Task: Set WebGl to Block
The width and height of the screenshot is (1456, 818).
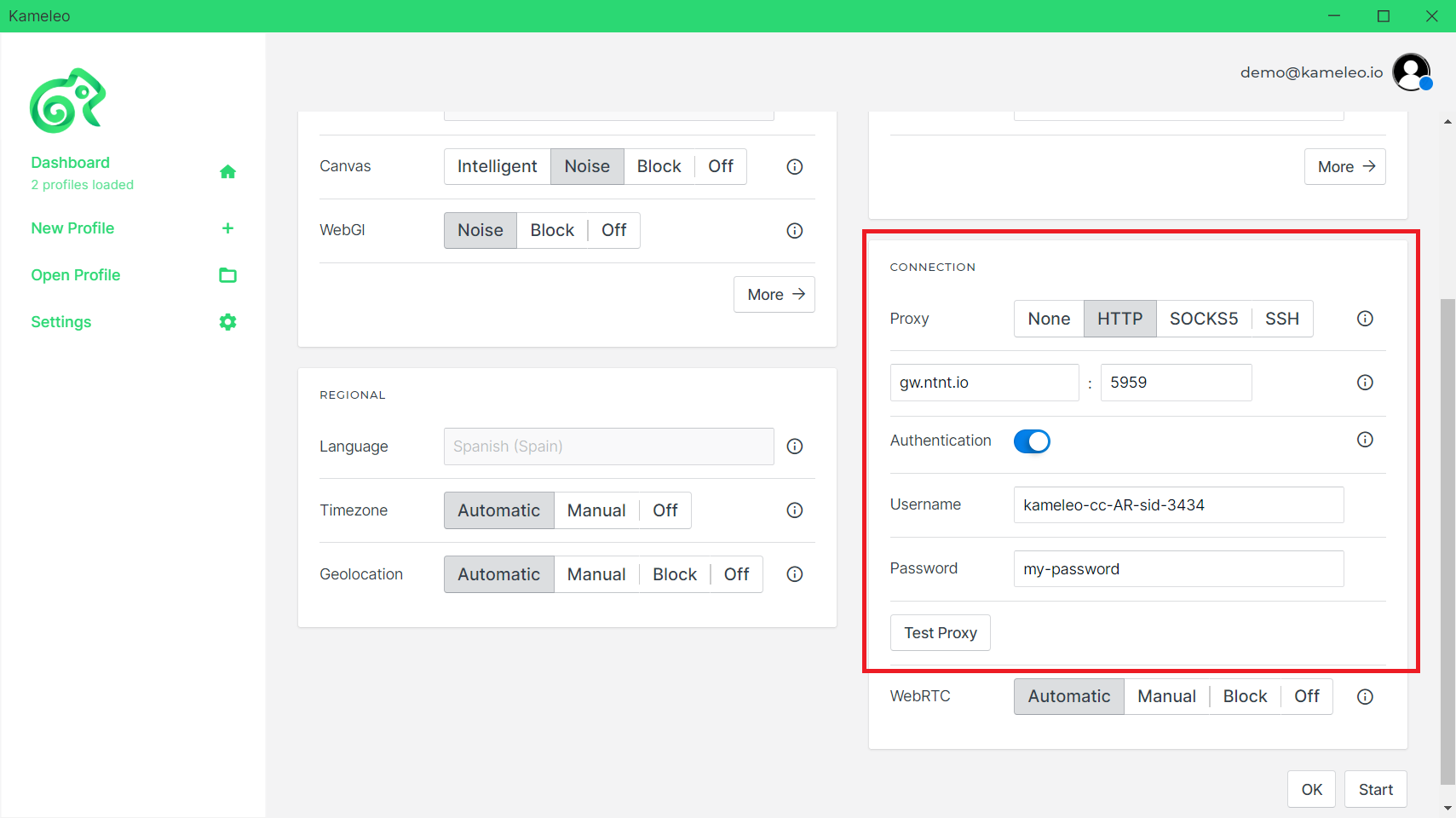Action: coord(552,230)
